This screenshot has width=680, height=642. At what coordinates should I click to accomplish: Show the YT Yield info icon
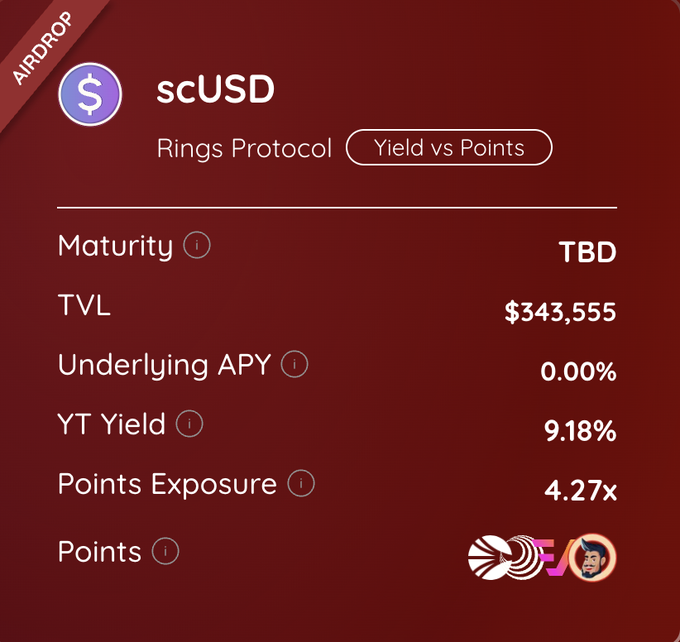[189, 425]
